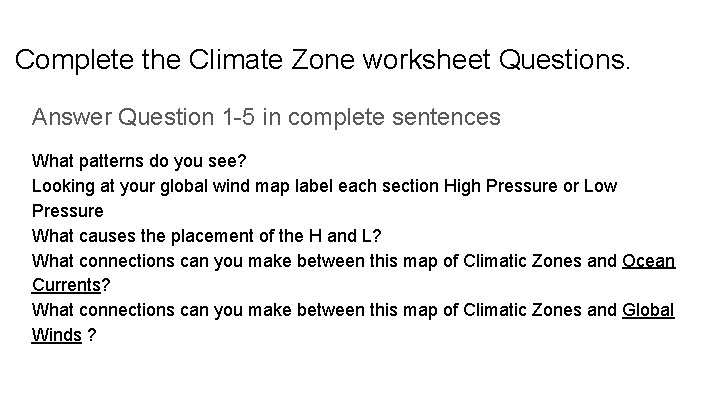Click the word "Zone" in the title
720x405 pixels.
[323, 59]
